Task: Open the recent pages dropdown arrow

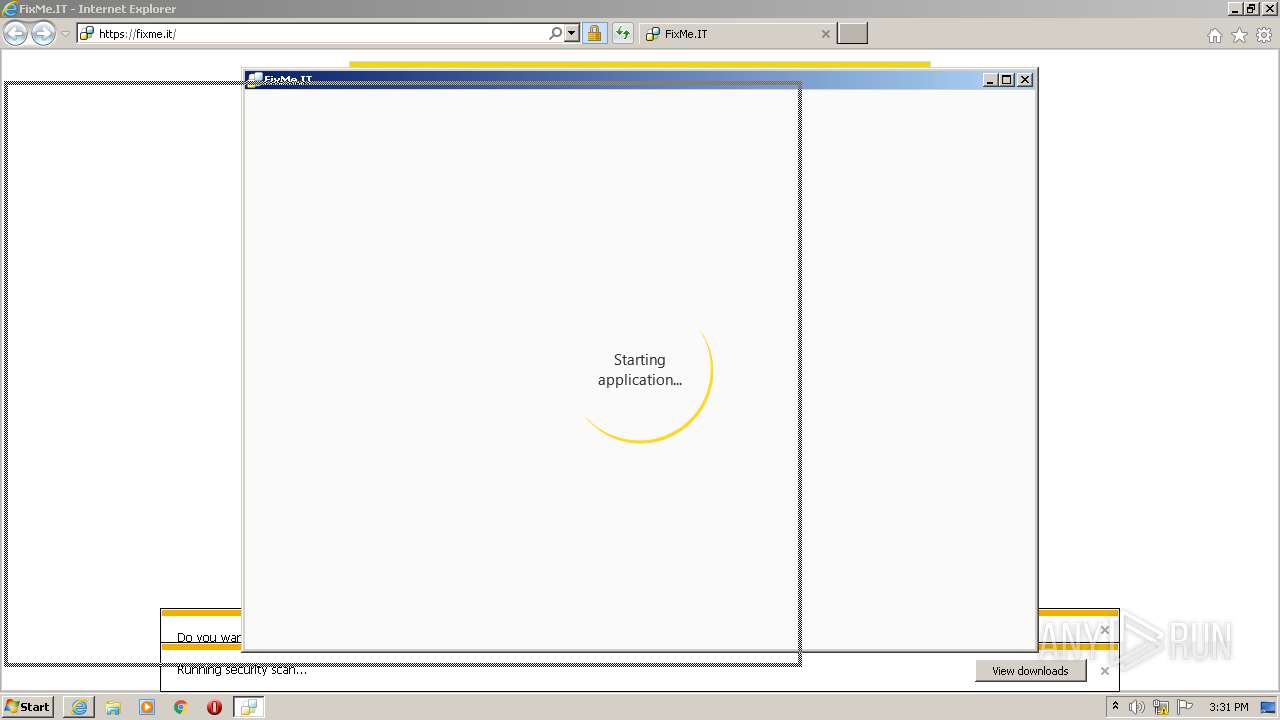Action: 65,34
